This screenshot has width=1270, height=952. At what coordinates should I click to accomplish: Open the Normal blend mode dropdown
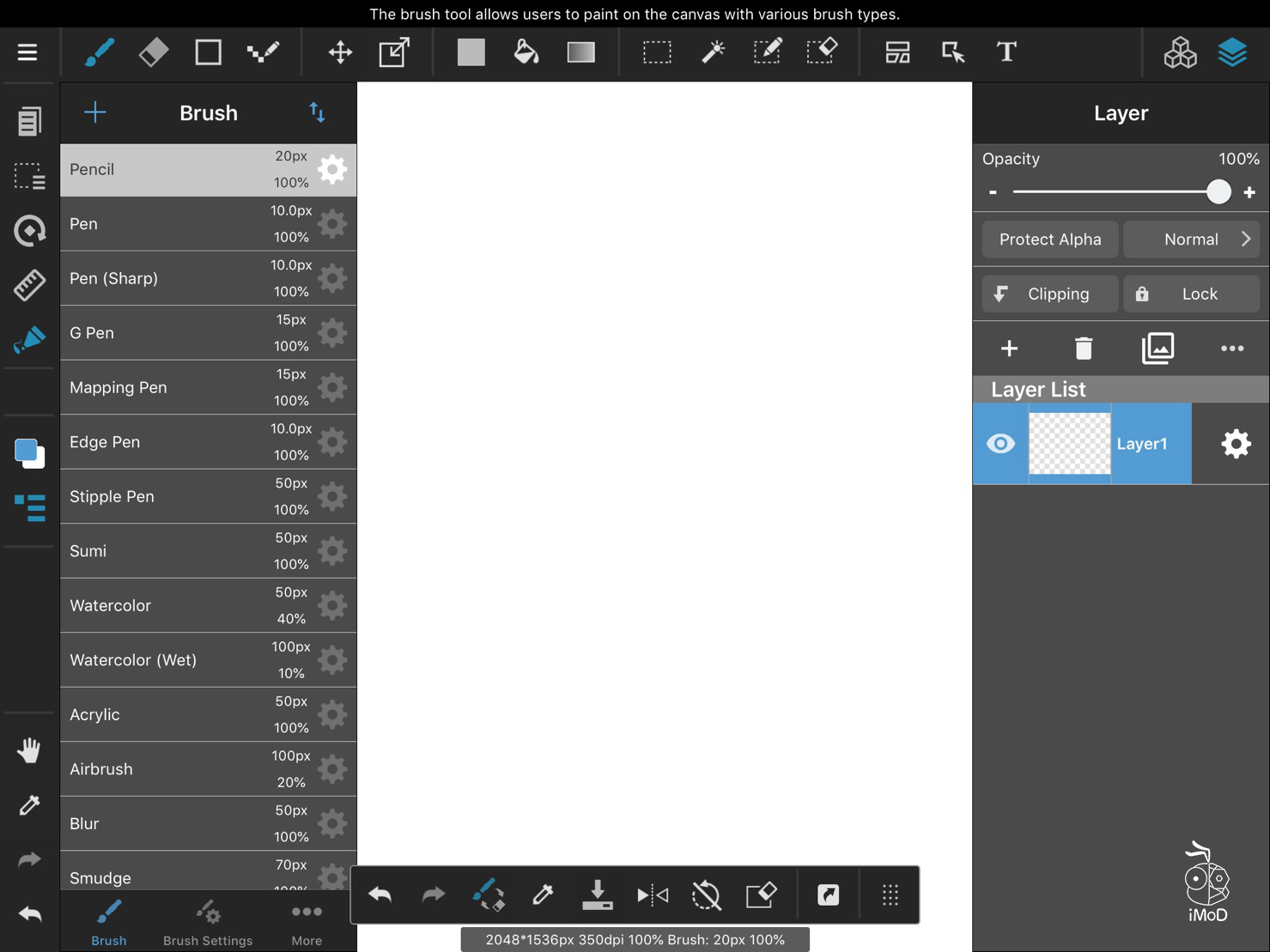coord(1191,239)
